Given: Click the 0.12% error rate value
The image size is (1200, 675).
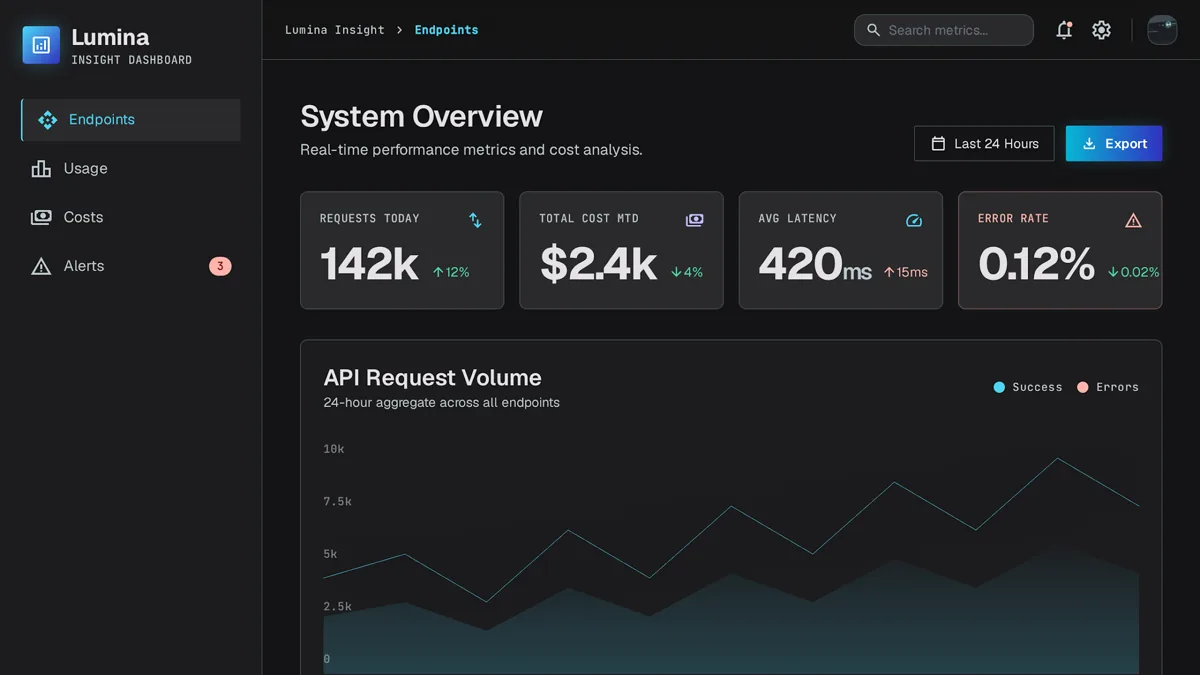Looking at the screenshot, I should (1037, 265).
